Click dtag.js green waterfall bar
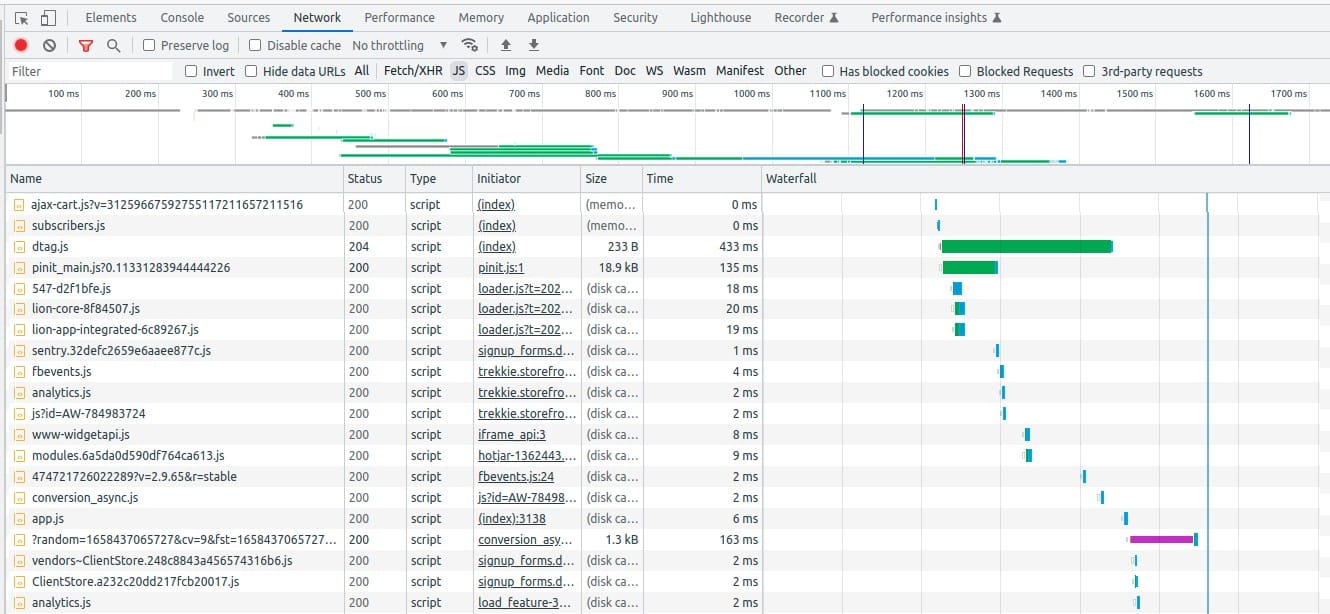This screenshot has height=614, width=1330. pos(1027,246)
